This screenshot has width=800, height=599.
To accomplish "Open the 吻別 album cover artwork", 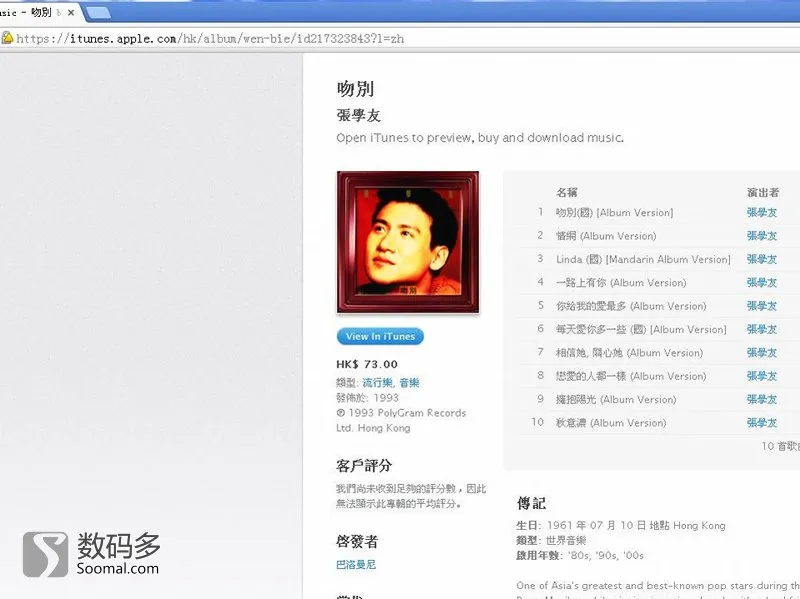I will tap(408, 242).
